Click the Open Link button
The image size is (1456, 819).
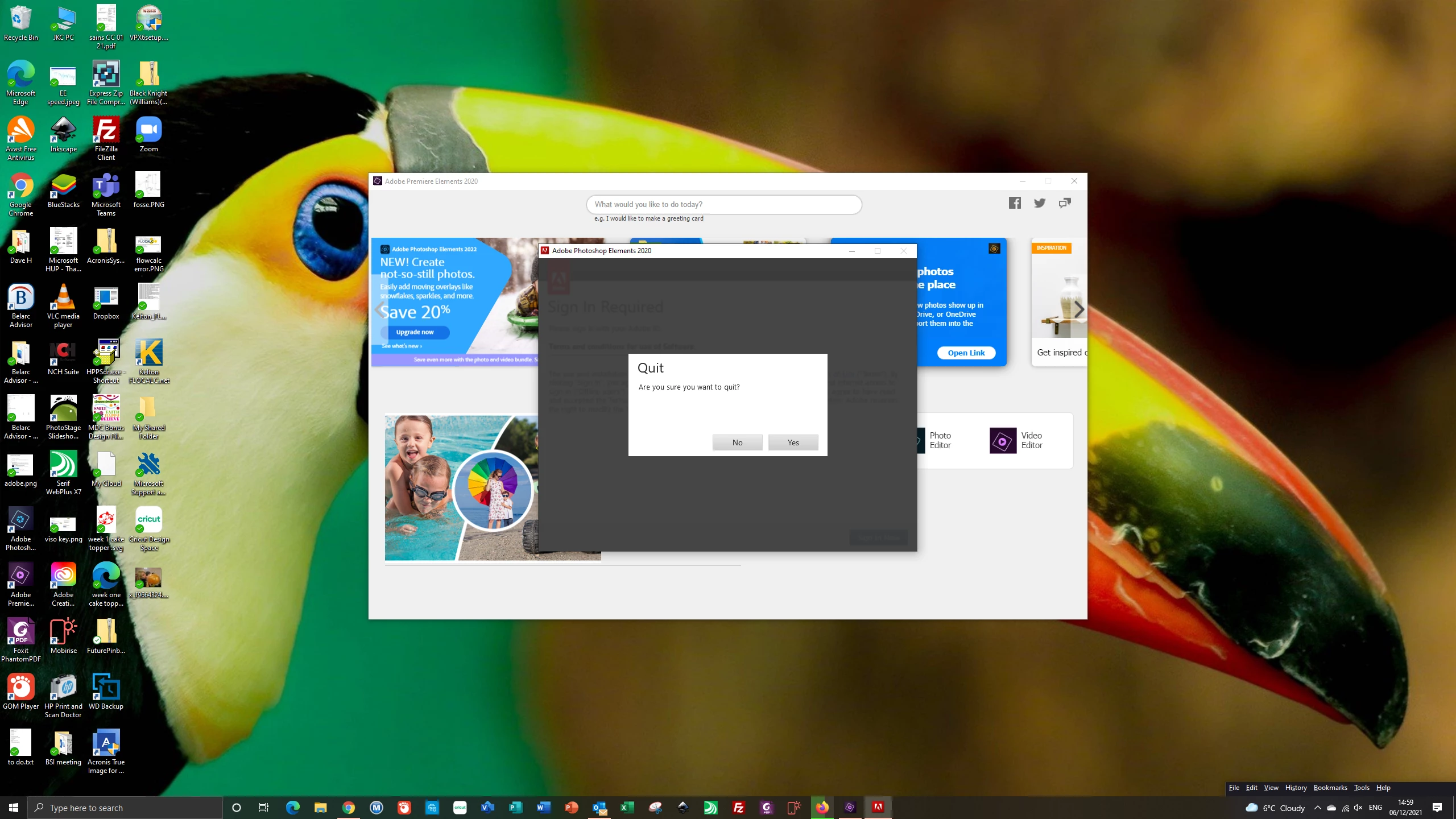[966, 353]
